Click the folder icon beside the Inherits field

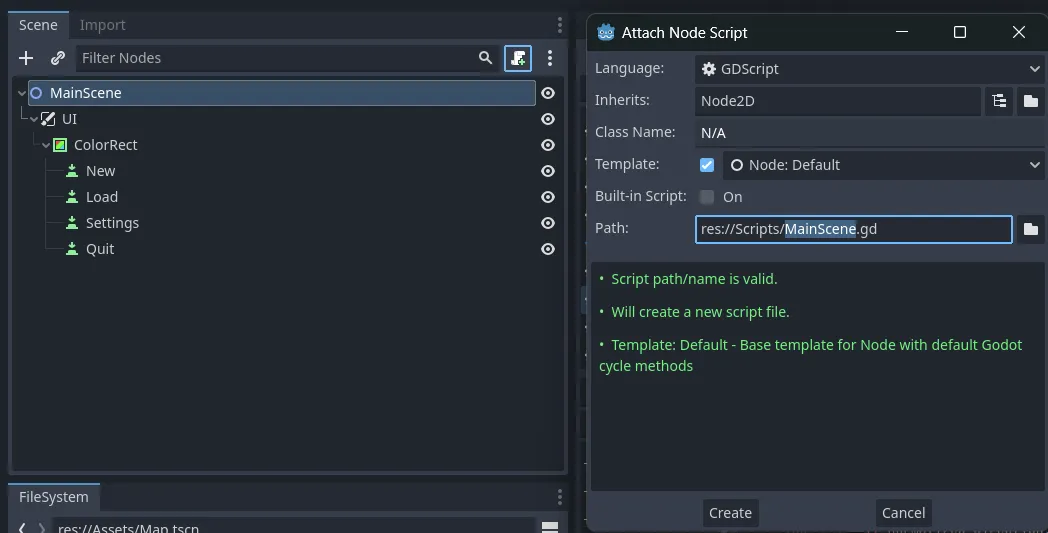[x=1031, y=101]
